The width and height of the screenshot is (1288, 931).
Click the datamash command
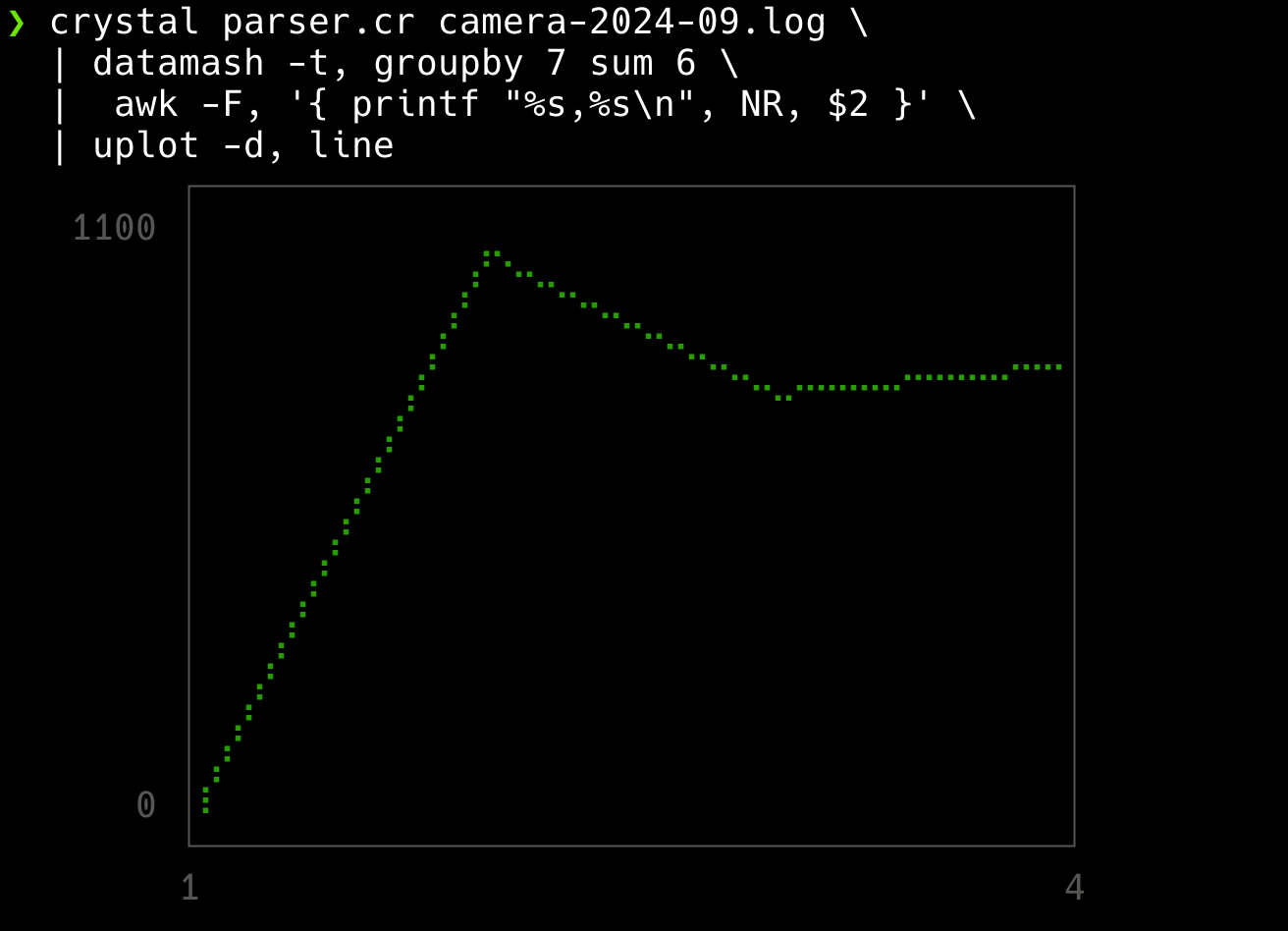[x=178, y=63]
